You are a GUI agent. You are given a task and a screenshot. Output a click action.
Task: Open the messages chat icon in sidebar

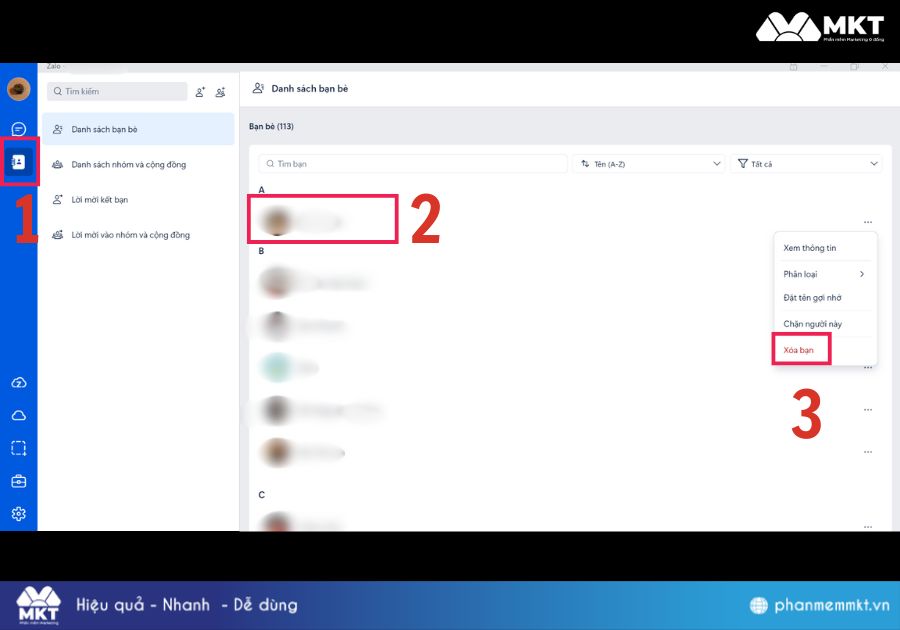(x=18, y=129)
